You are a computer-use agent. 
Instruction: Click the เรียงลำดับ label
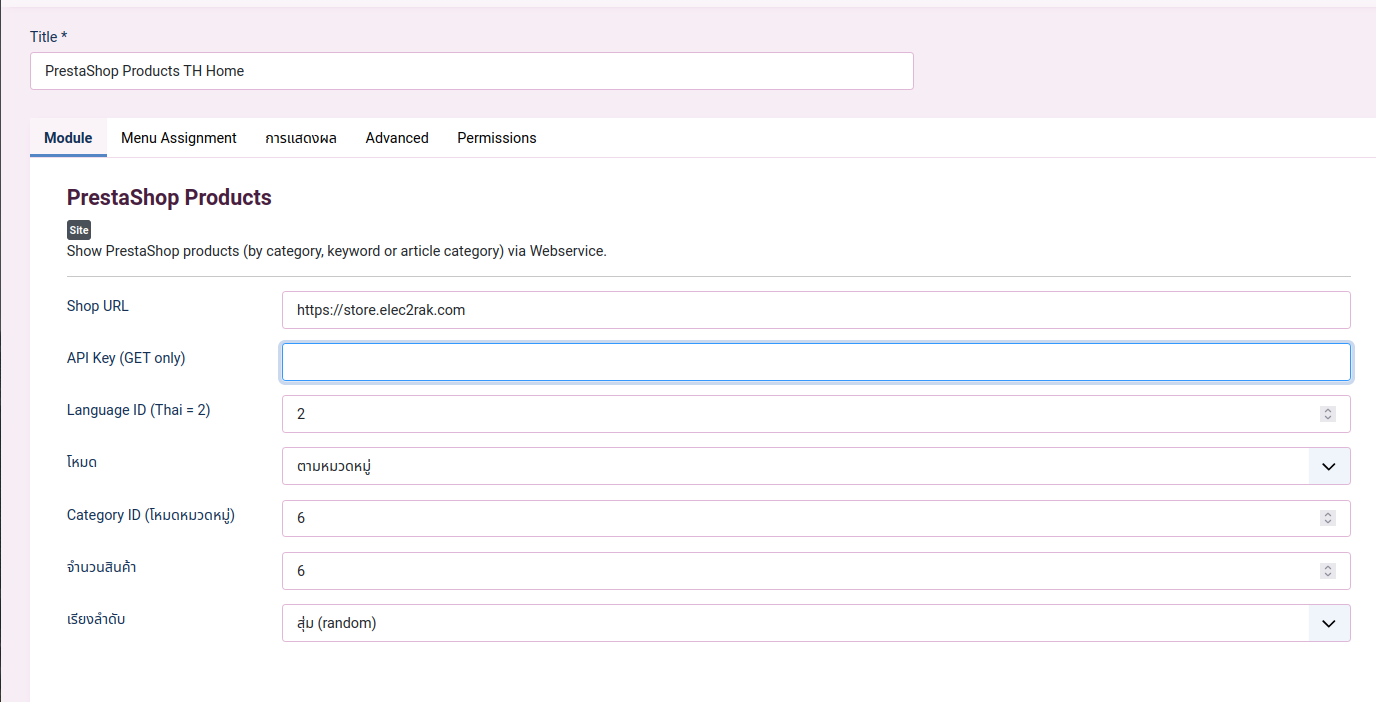pos(96,619)
